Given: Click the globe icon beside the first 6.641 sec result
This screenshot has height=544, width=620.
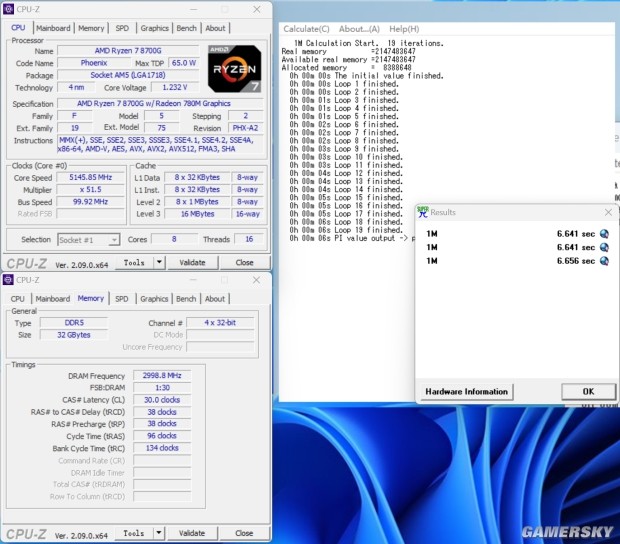Looking at the screenshot, I should pos(604,234).
